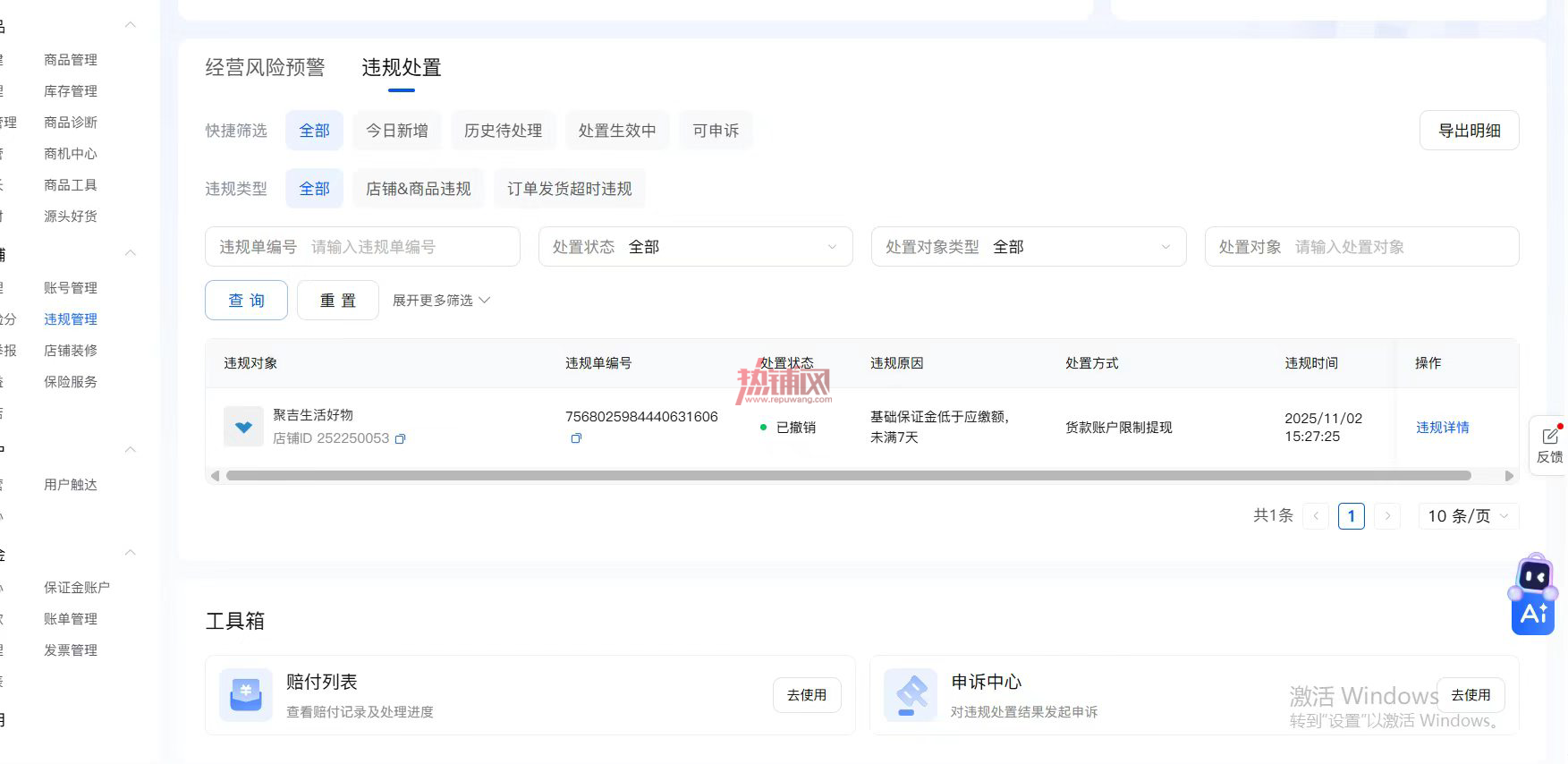Click the 申诉中心 gavel icon
Viewport: 1568px width, 764px height.
coord(911,695)
